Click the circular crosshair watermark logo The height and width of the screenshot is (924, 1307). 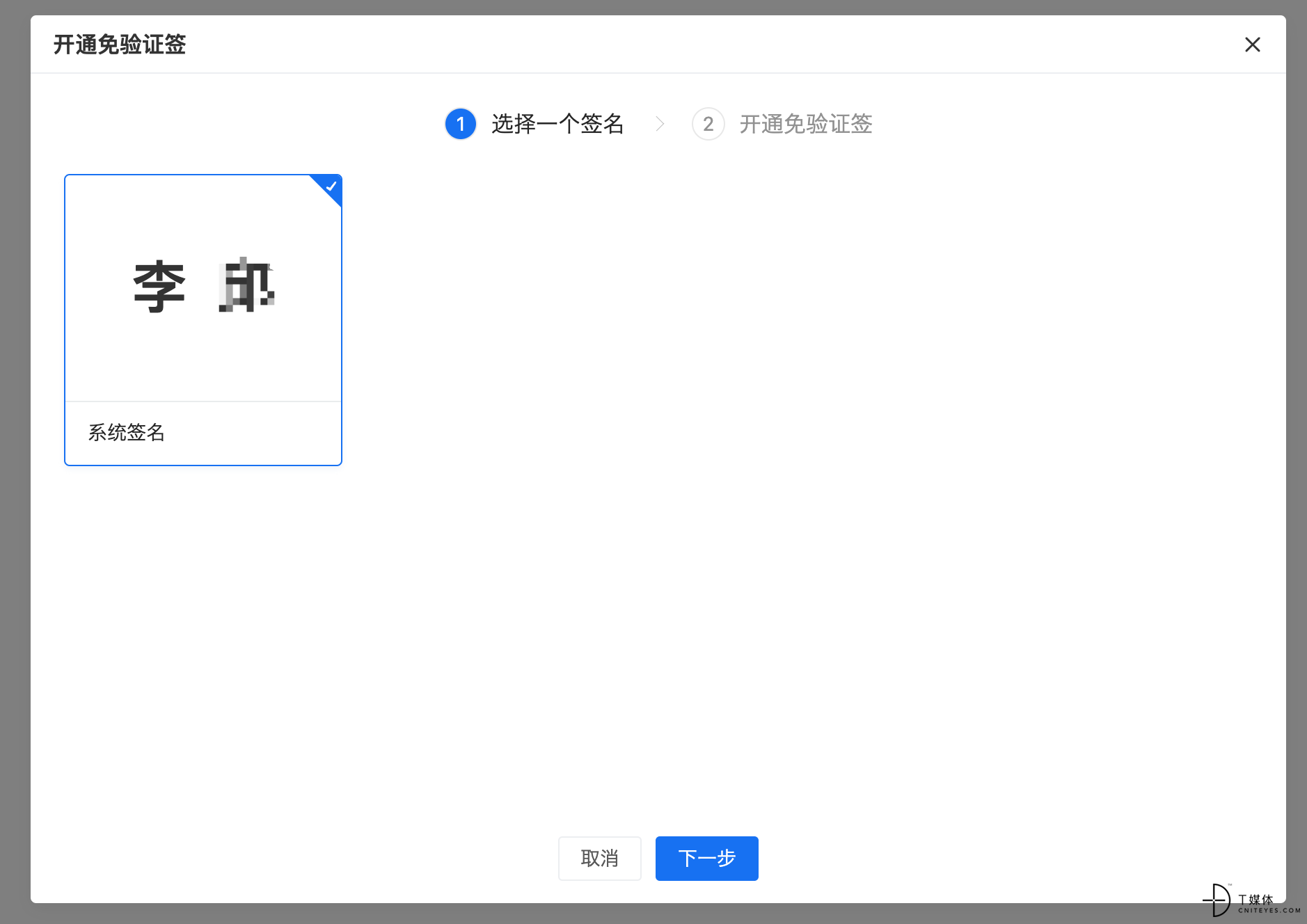coord(1217,900)
